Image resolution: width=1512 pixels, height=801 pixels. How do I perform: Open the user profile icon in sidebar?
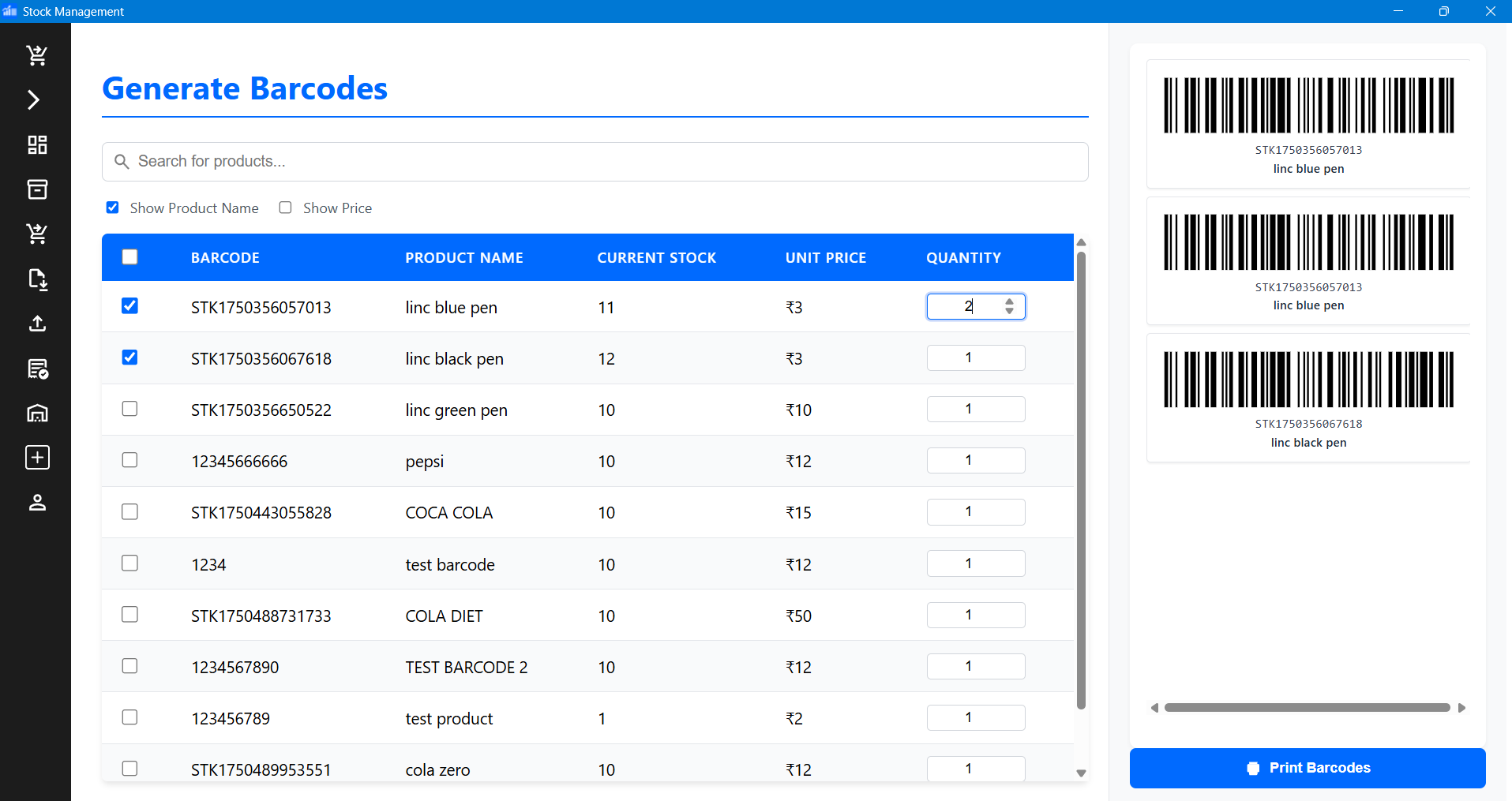tap(37, 503)
